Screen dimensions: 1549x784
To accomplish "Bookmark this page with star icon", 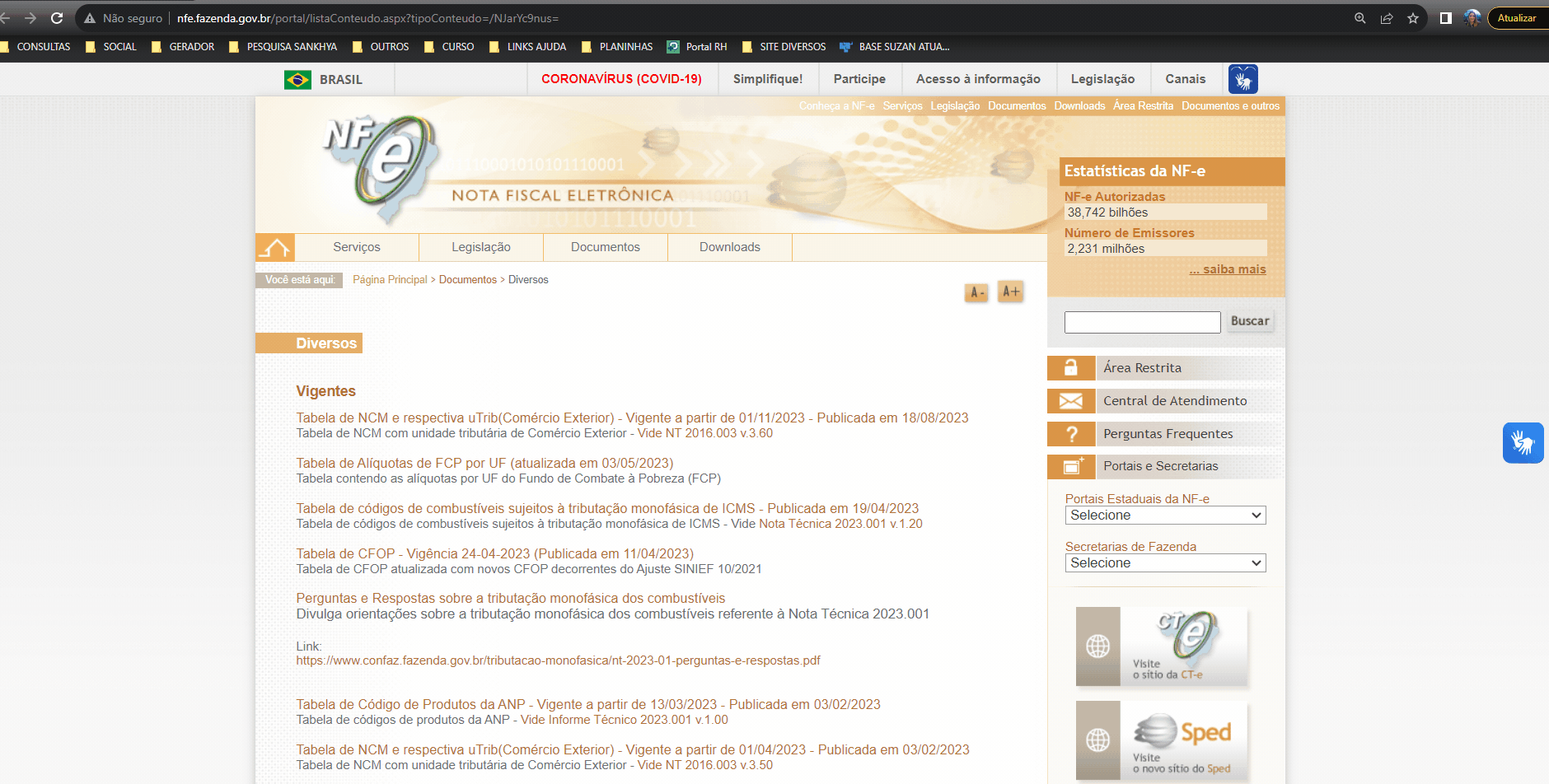I will 1413,18.
